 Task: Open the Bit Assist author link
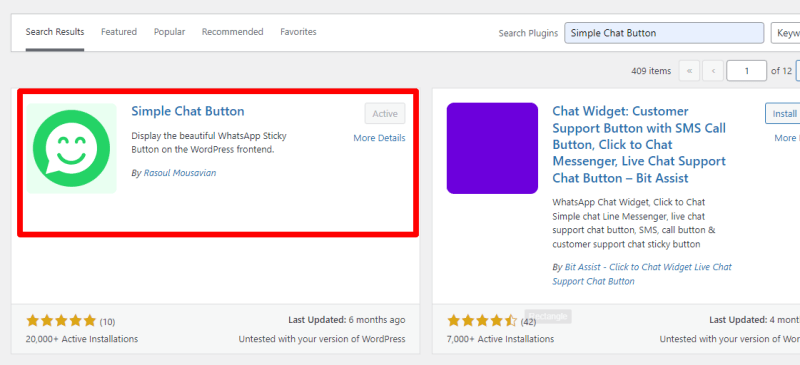pos(642,274)
